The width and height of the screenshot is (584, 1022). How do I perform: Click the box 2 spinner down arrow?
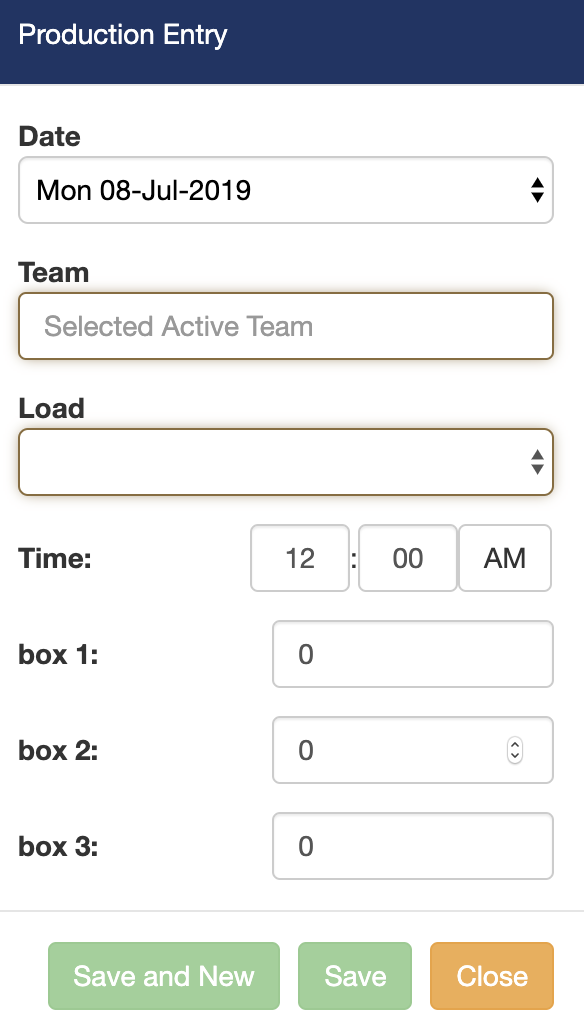pyautogui.click(x=514, y=756)
